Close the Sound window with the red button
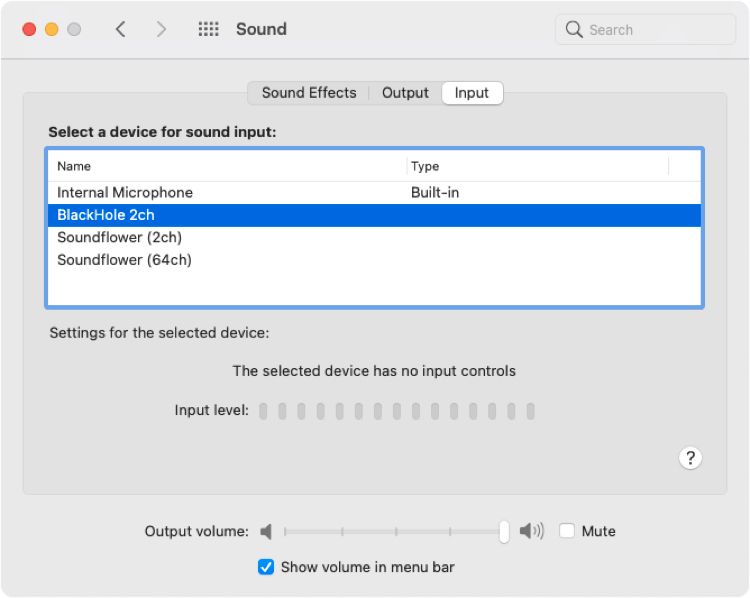Image resolution: width=750 pixels, height=598 pixels. (x=29, y=29)
